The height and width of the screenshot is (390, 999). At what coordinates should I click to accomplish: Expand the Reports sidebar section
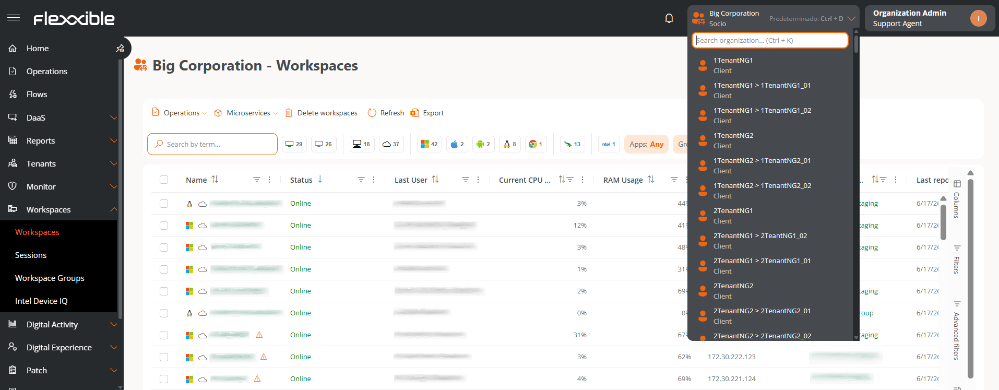tap(113, 141)
